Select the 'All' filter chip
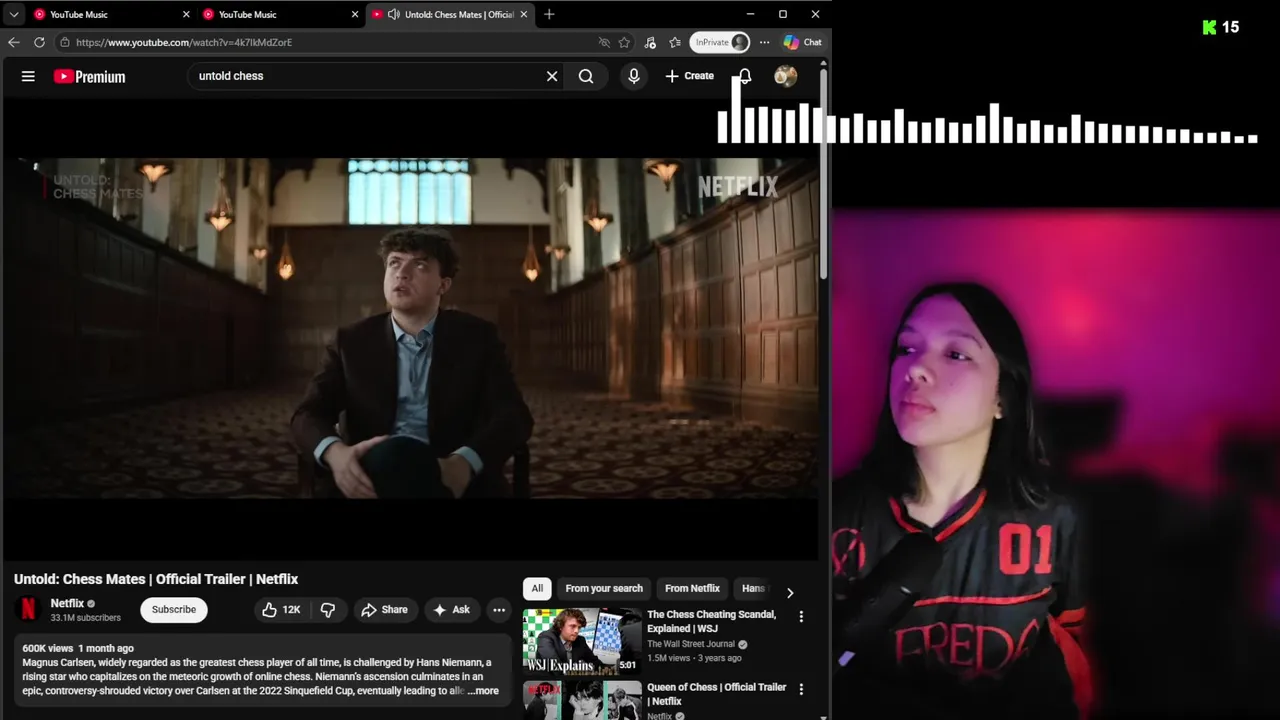 (x=537, y=588)
